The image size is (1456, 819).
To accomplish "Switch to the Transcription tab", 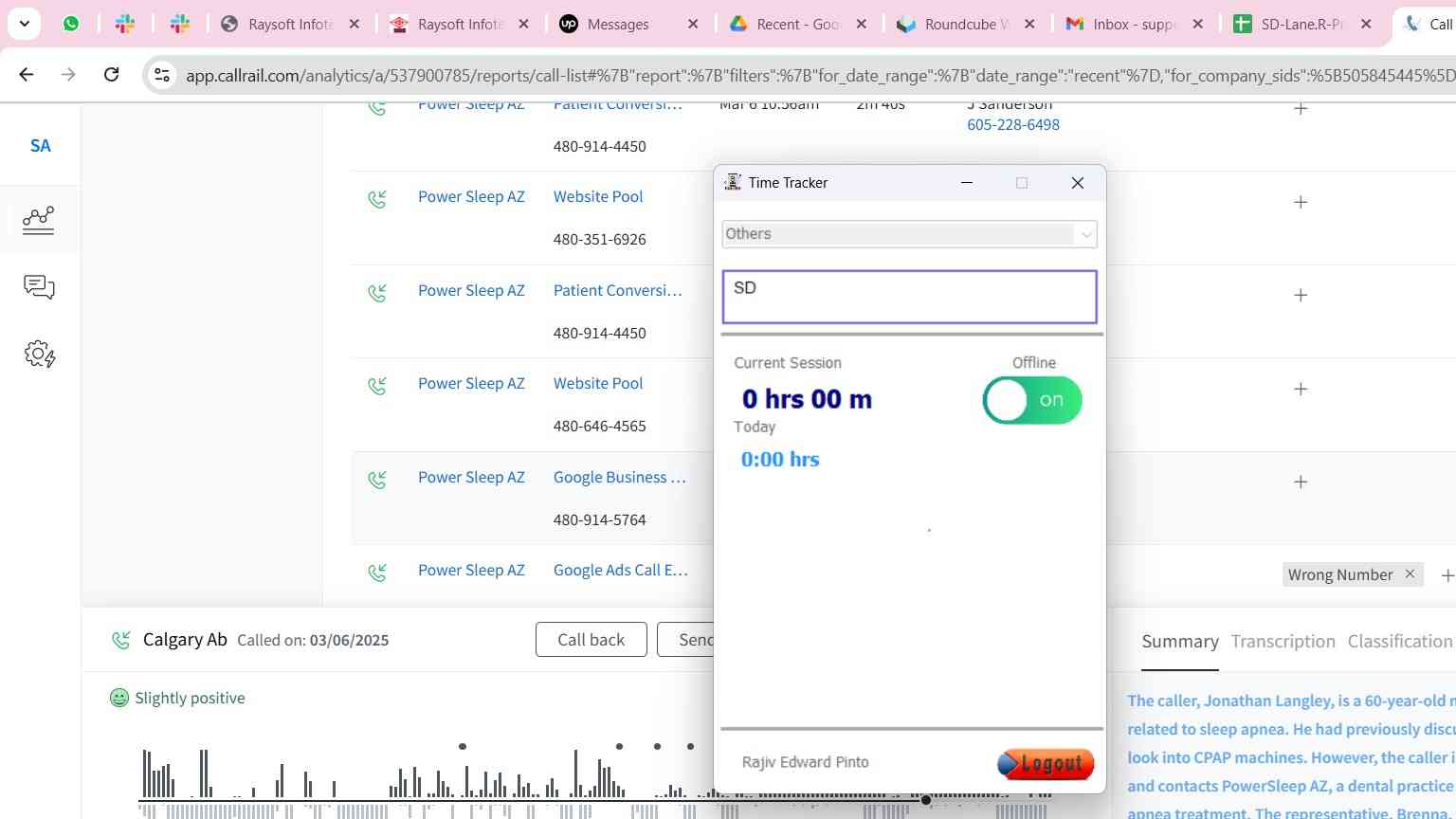I will pos(1283,642).
